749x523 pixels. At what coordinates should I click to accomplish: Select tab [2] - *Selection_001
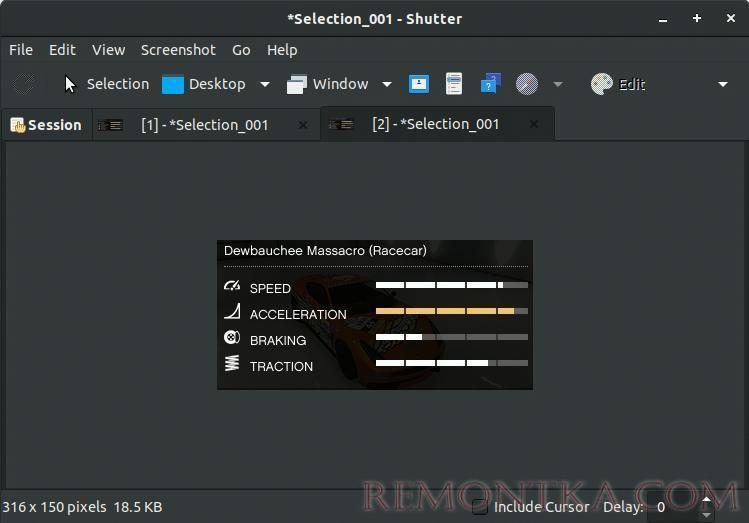tap(436, 124)
